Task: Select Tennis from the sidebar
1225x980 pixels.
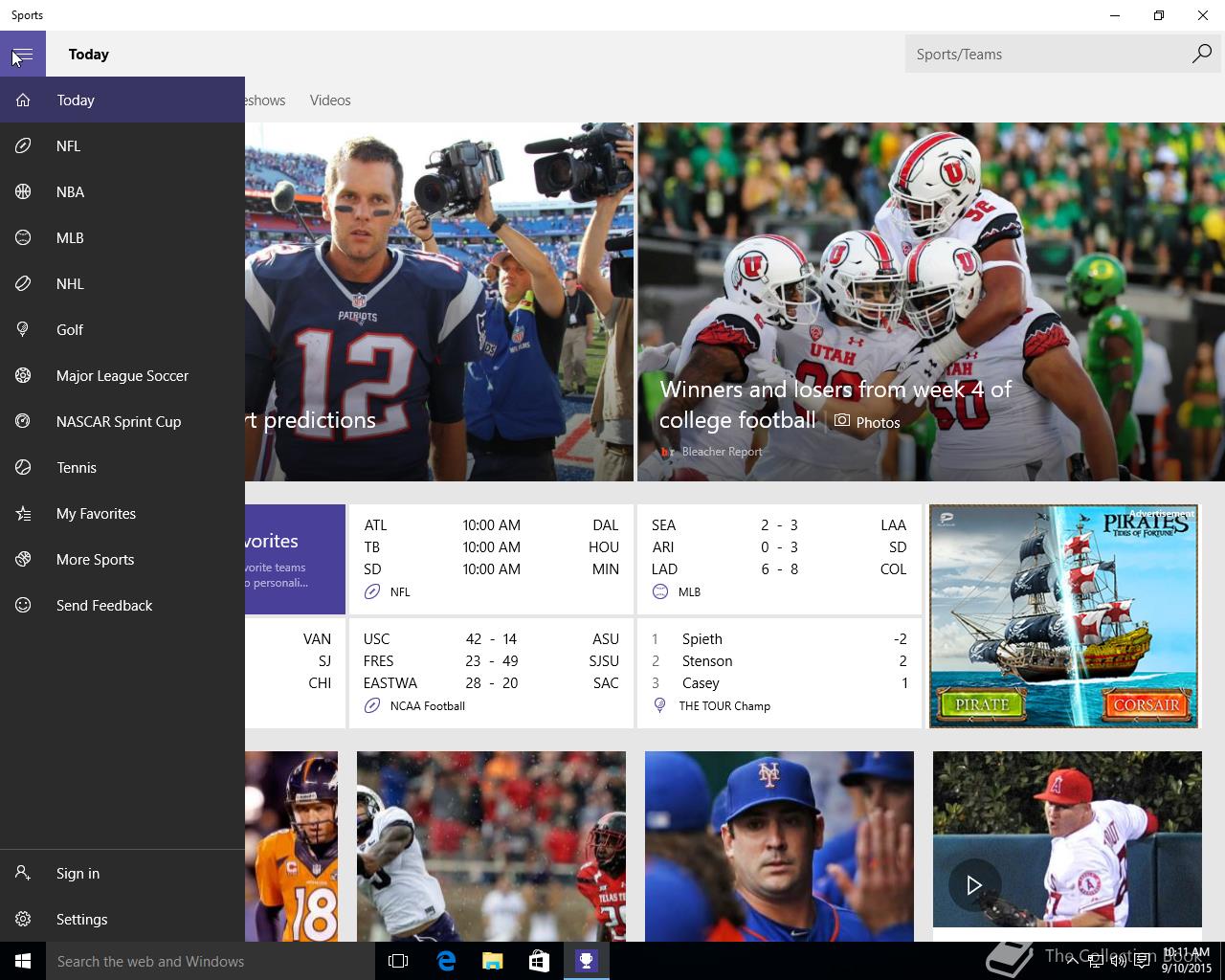Action: tap(122, 467)
